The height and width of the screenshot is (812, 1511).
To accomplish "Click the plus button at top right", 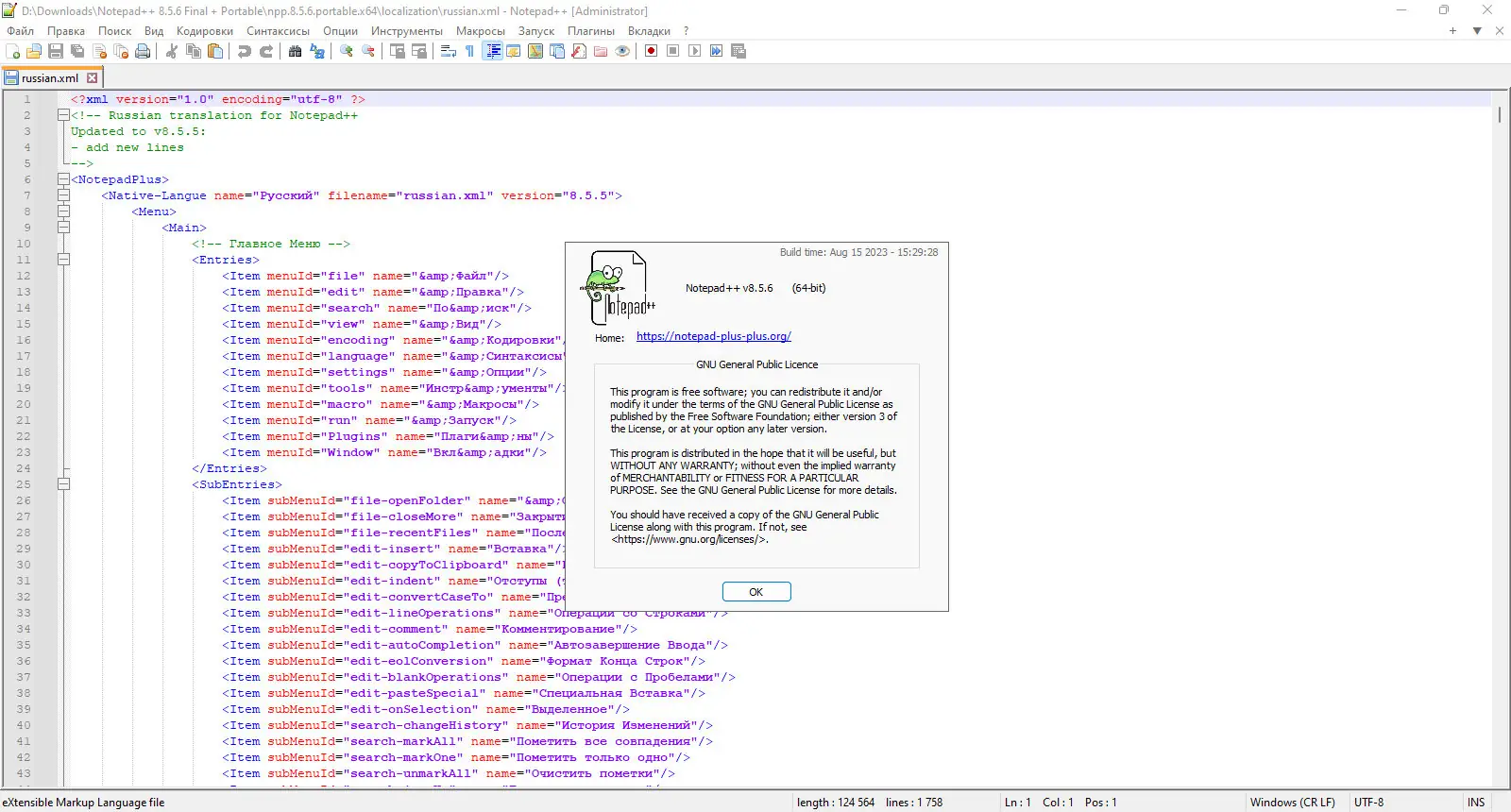I will tap(1452, 31).
